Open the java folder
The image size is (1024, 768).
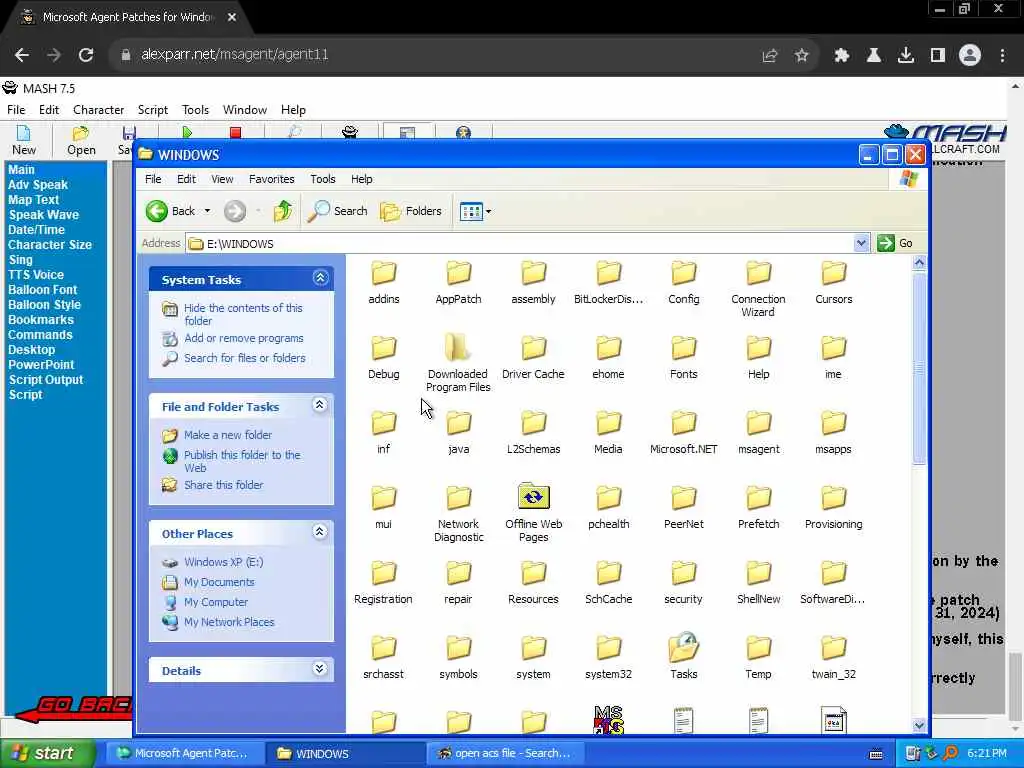point(458,432)
